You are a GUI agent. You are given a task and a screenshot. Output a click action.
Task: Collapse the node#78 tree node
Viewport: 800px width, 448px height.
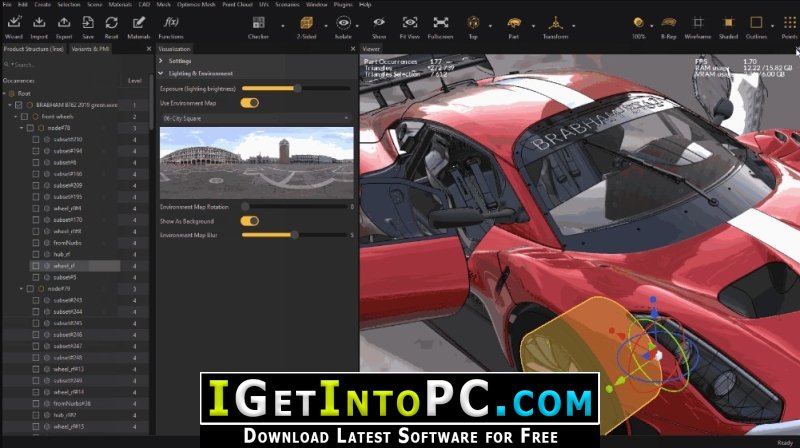[x=21, y=128]
